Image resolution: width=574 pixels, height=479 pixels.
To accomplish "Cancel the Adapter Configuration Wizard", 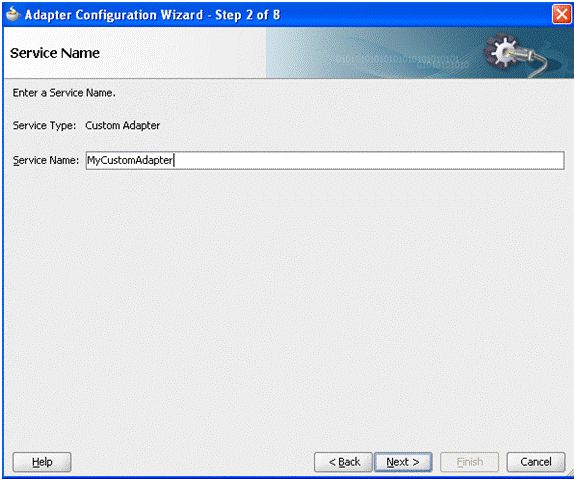I will click(536, 462).
